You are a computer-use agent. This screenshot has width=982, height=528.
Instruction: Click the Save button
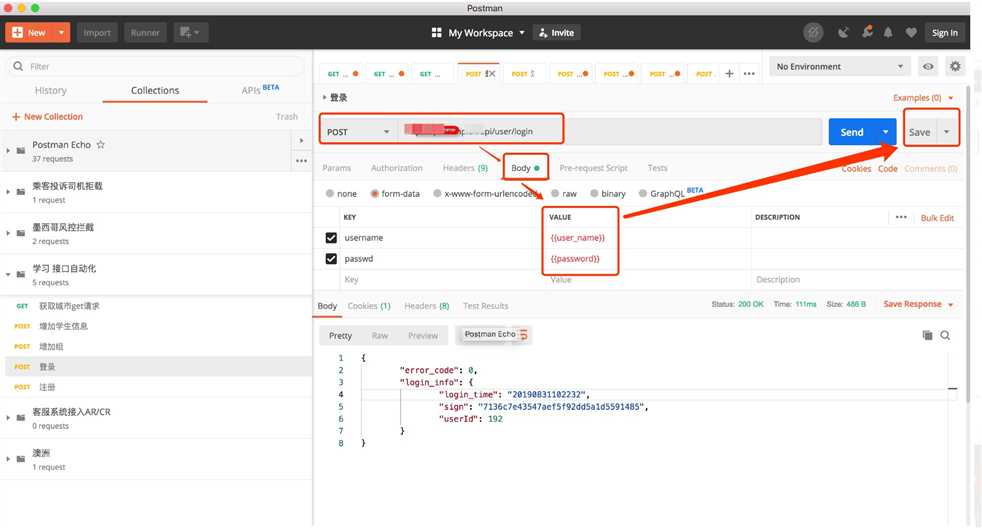919,132
